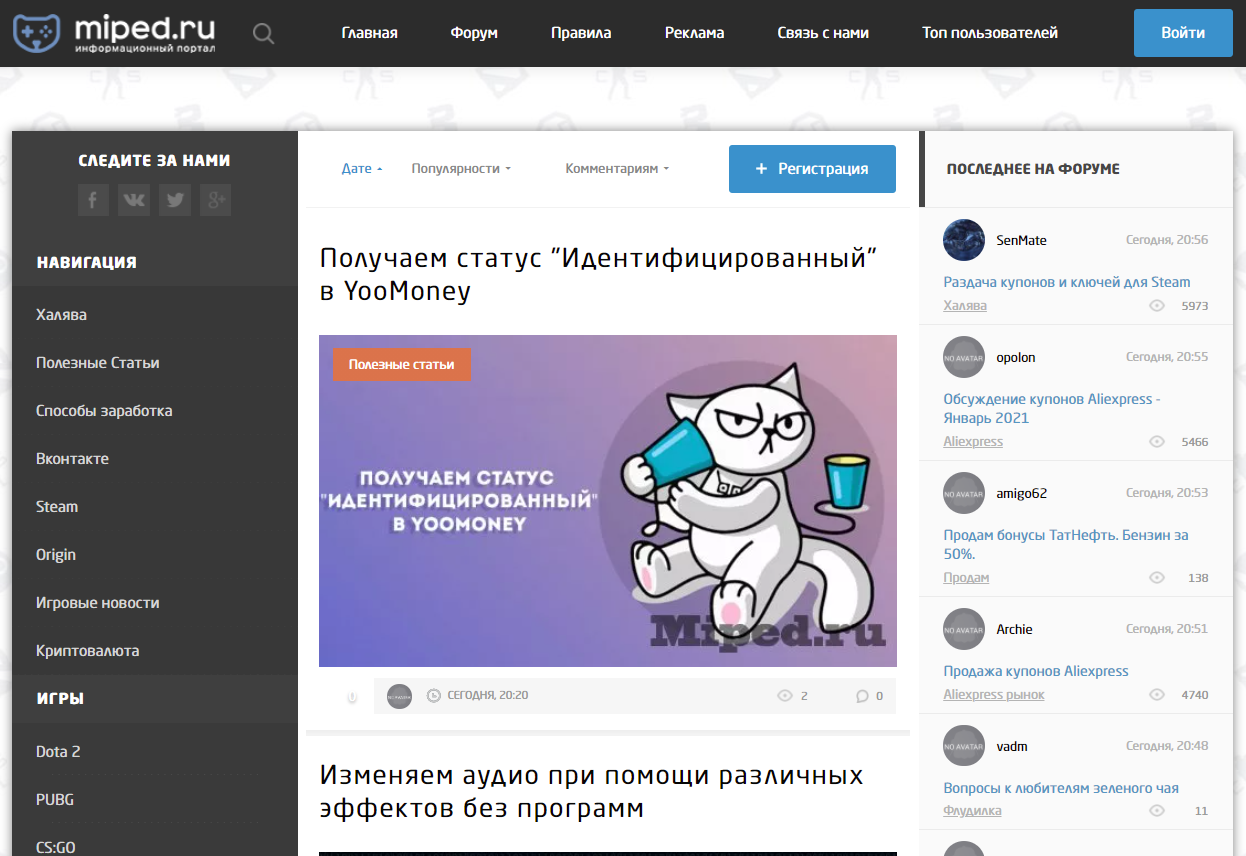Click the clock icon beside Сегодня, 20:20
This screenshot has height=856, width=1246.
(434, 696)
